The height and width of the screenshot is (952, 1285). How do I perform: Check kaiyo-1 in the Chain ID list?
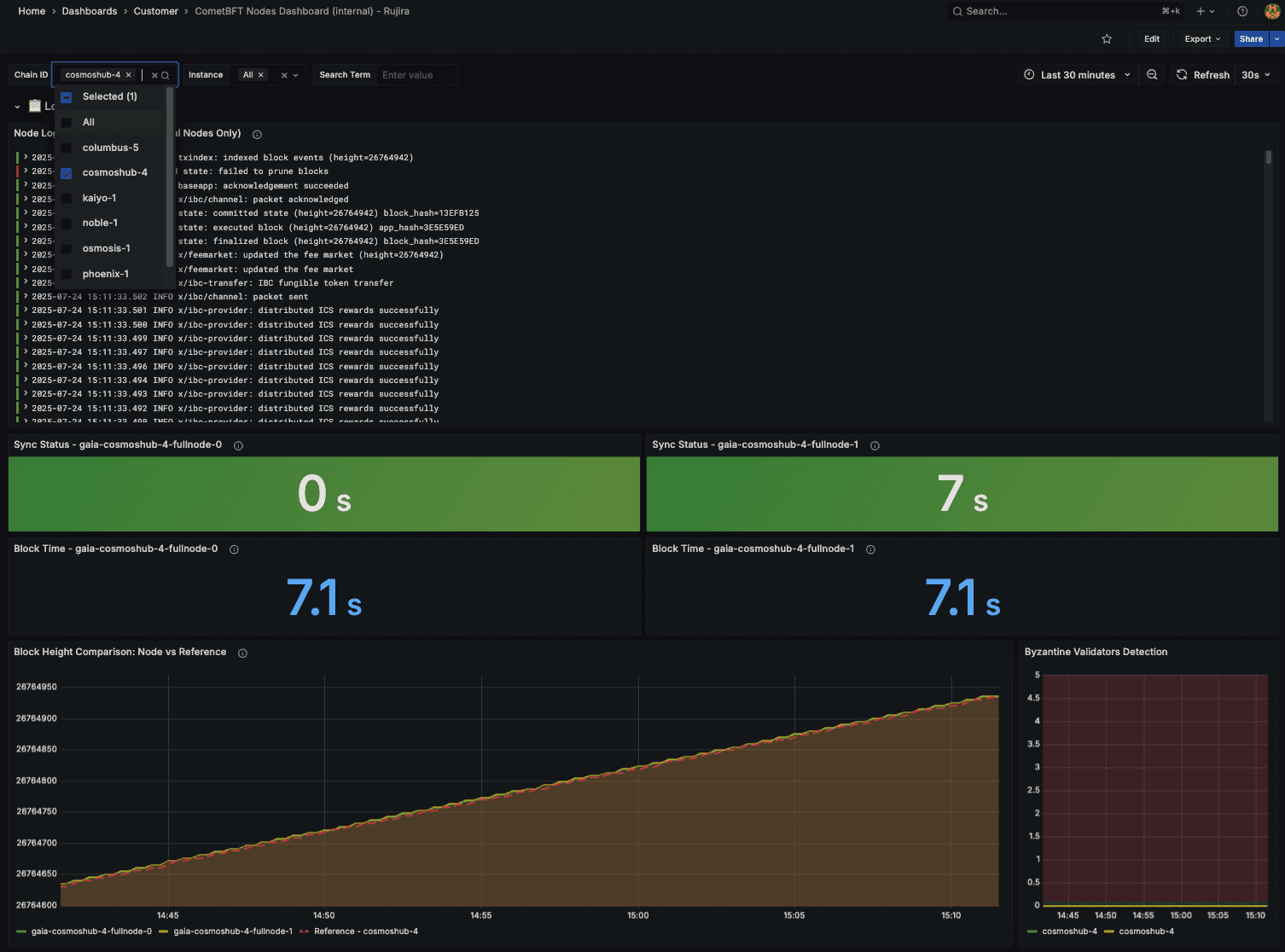pyautogui.click(x=66, y=198)
